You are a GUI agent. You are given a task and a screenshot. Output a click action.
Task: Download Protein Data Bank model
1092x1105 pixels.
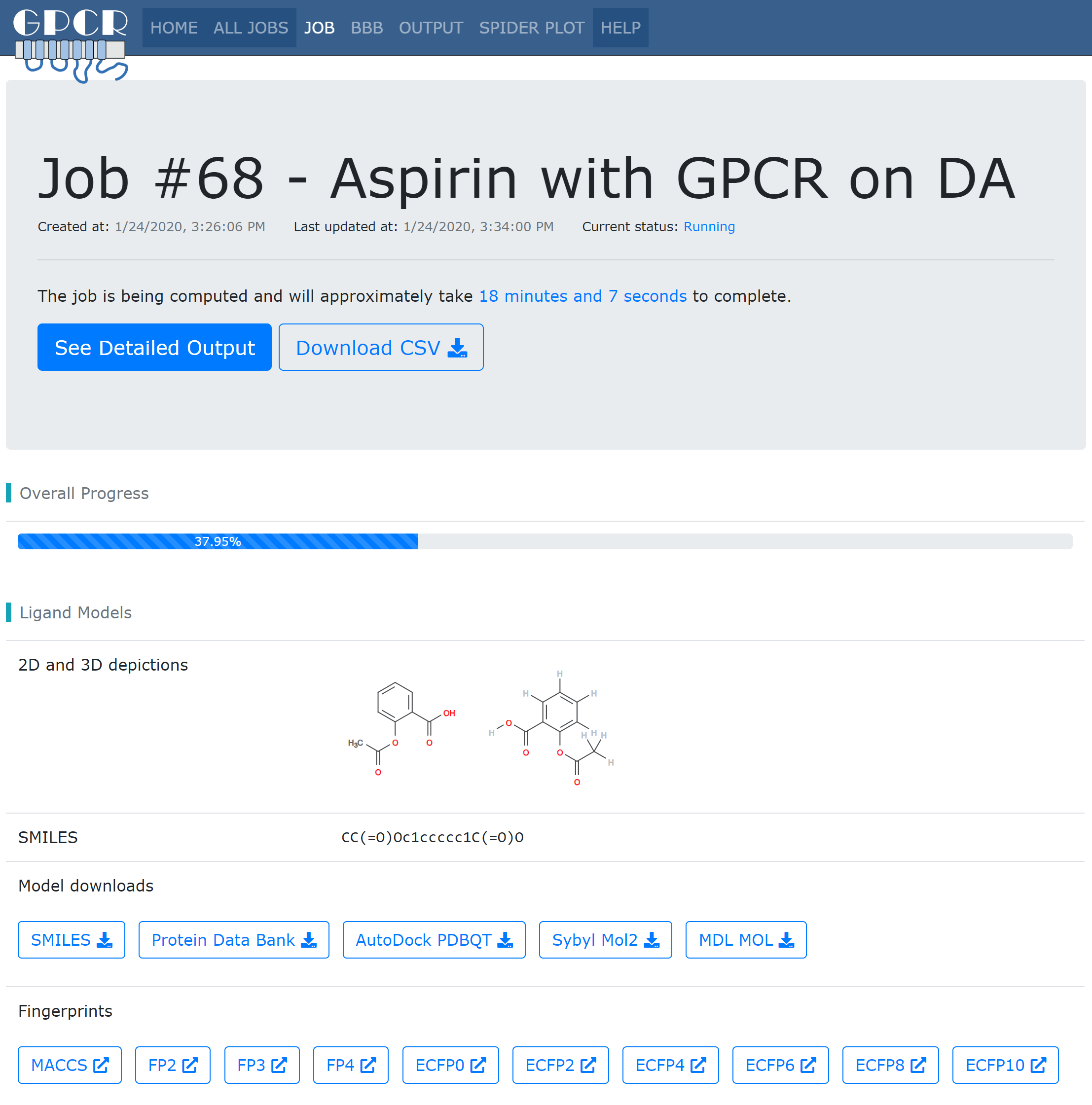coord(233,940)
